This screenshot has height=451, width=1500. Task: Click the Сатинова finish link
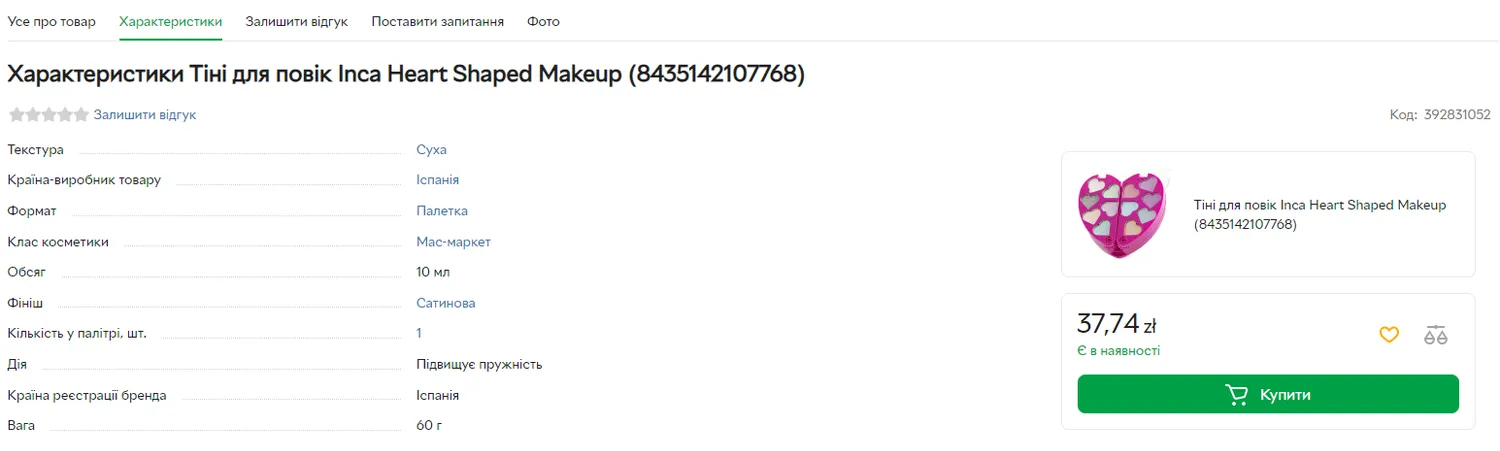click(x=446, y=303)
